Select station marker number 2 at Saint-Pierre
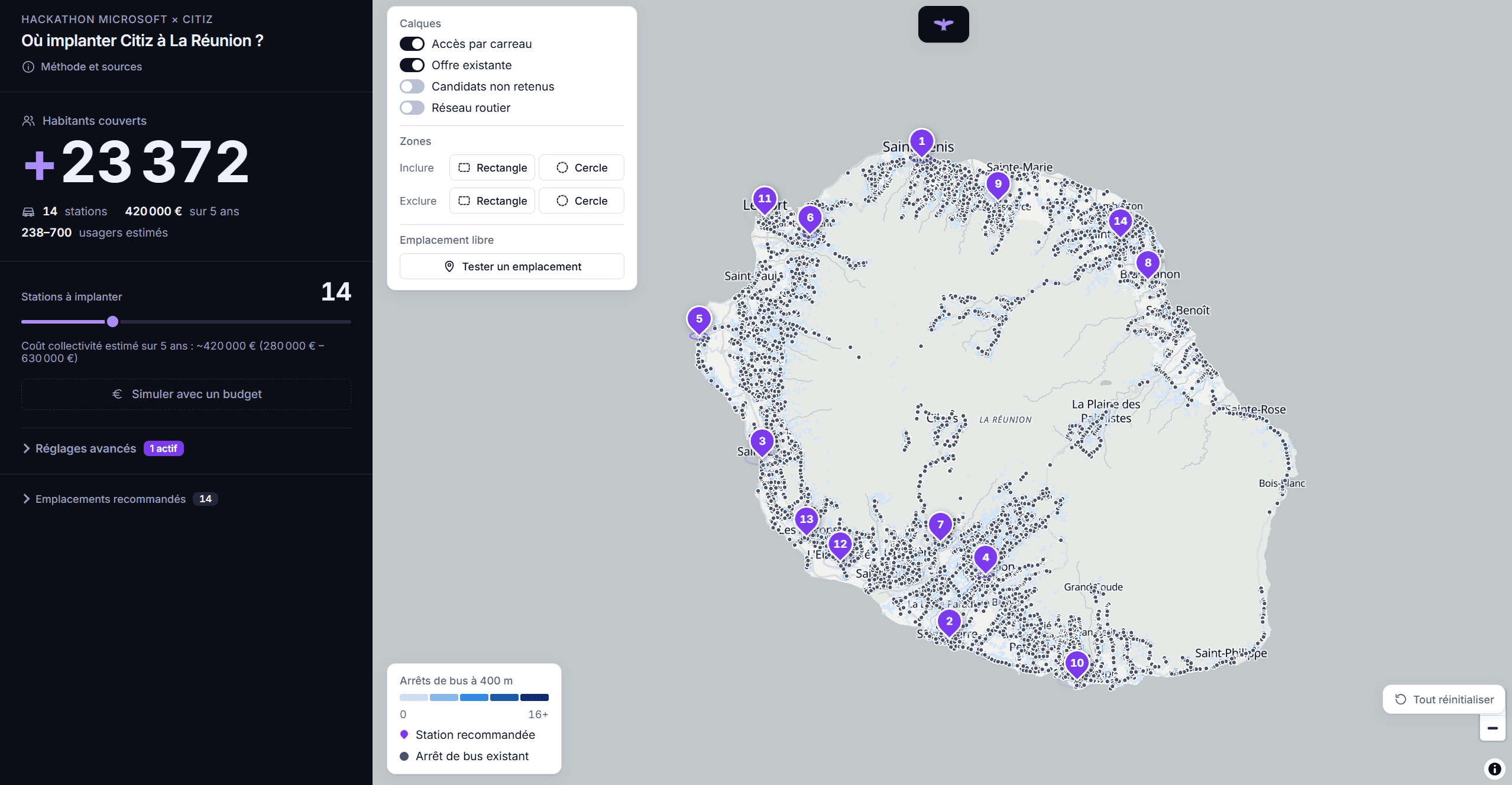 949,622
